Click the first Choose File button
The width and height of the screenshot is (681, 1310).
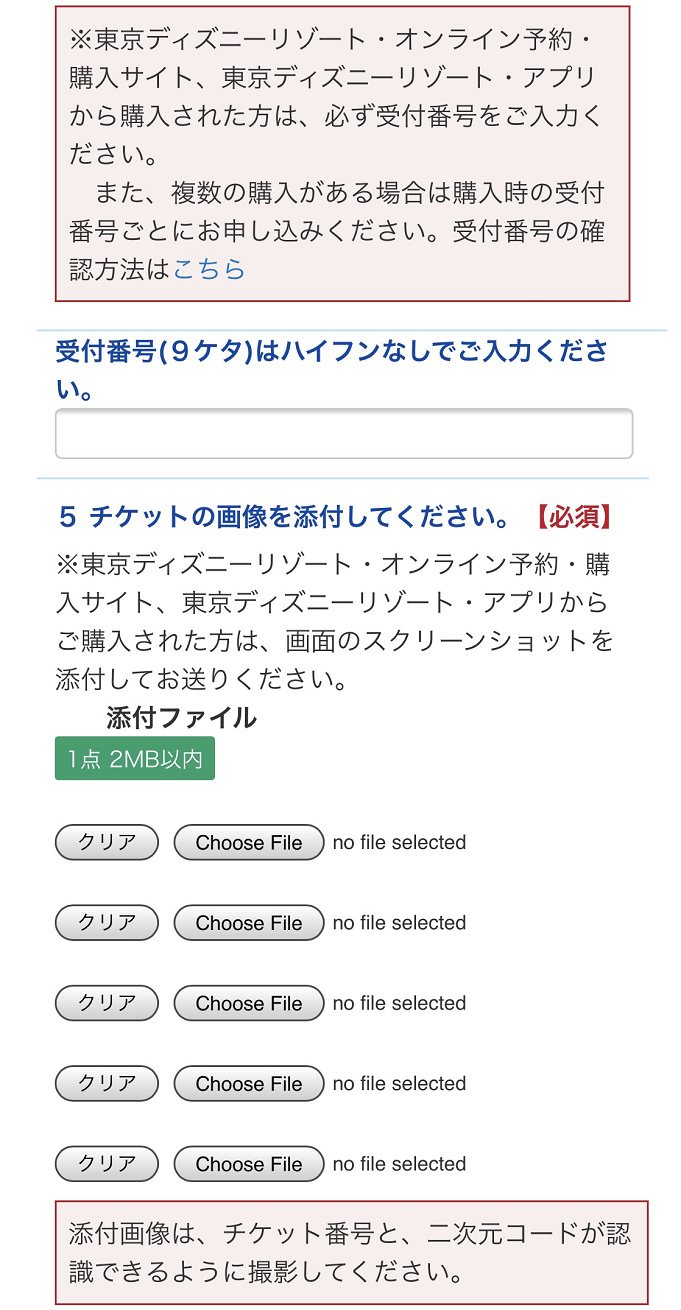(x=248, y=843)
